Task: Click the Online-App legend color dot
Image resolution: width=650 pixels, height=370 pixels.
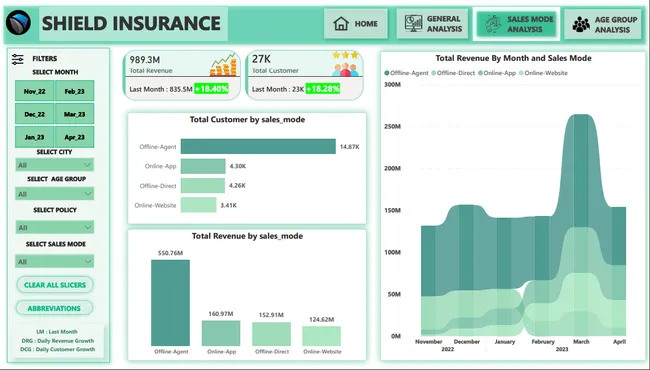Action: click(480, 73)
